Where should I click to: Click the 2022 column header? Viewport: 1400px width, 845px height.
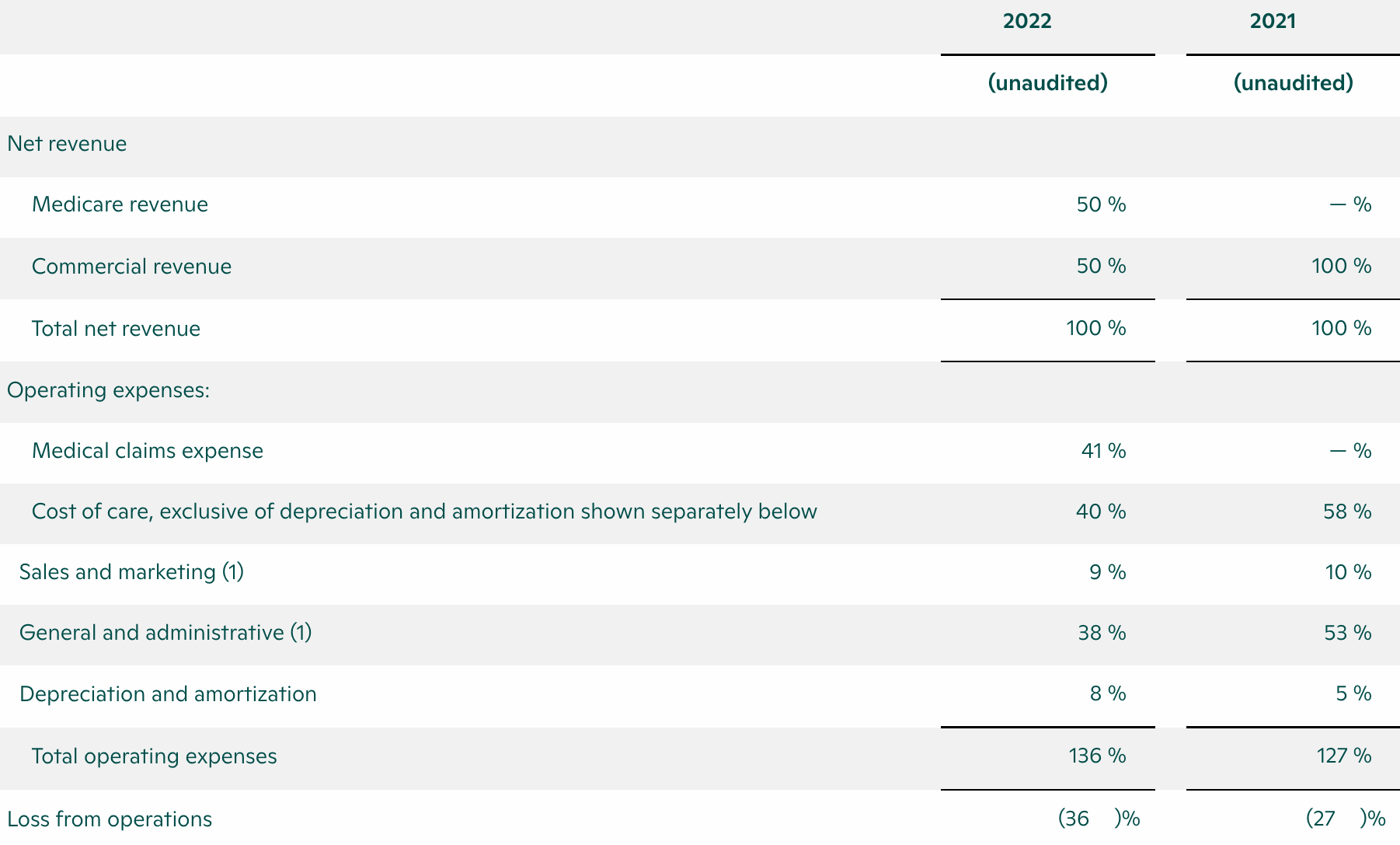pyautogui.click(x=1027, y=21)
